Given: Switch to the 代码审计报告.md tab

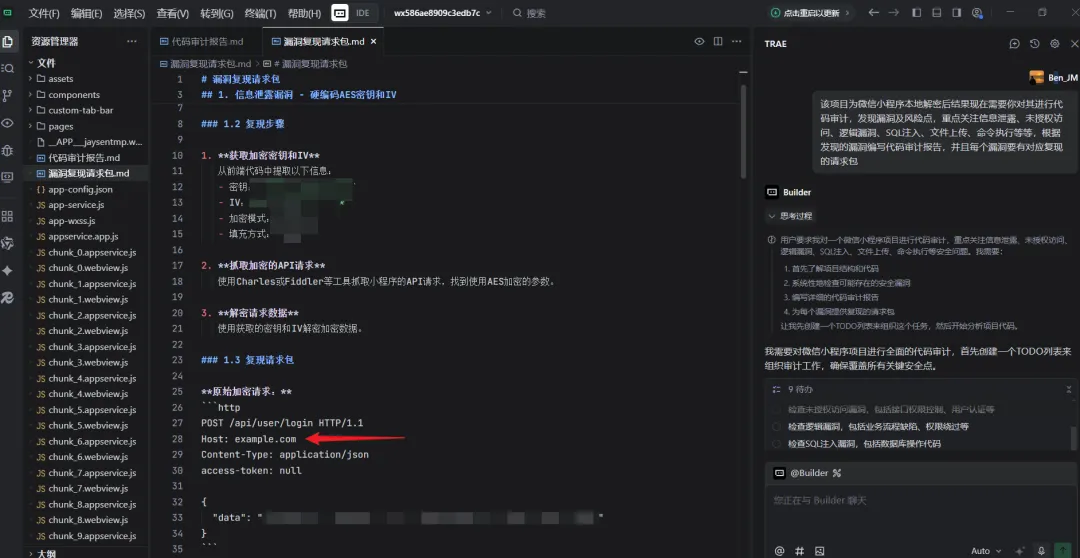Looking at the screenshot, I should (207, 41).
